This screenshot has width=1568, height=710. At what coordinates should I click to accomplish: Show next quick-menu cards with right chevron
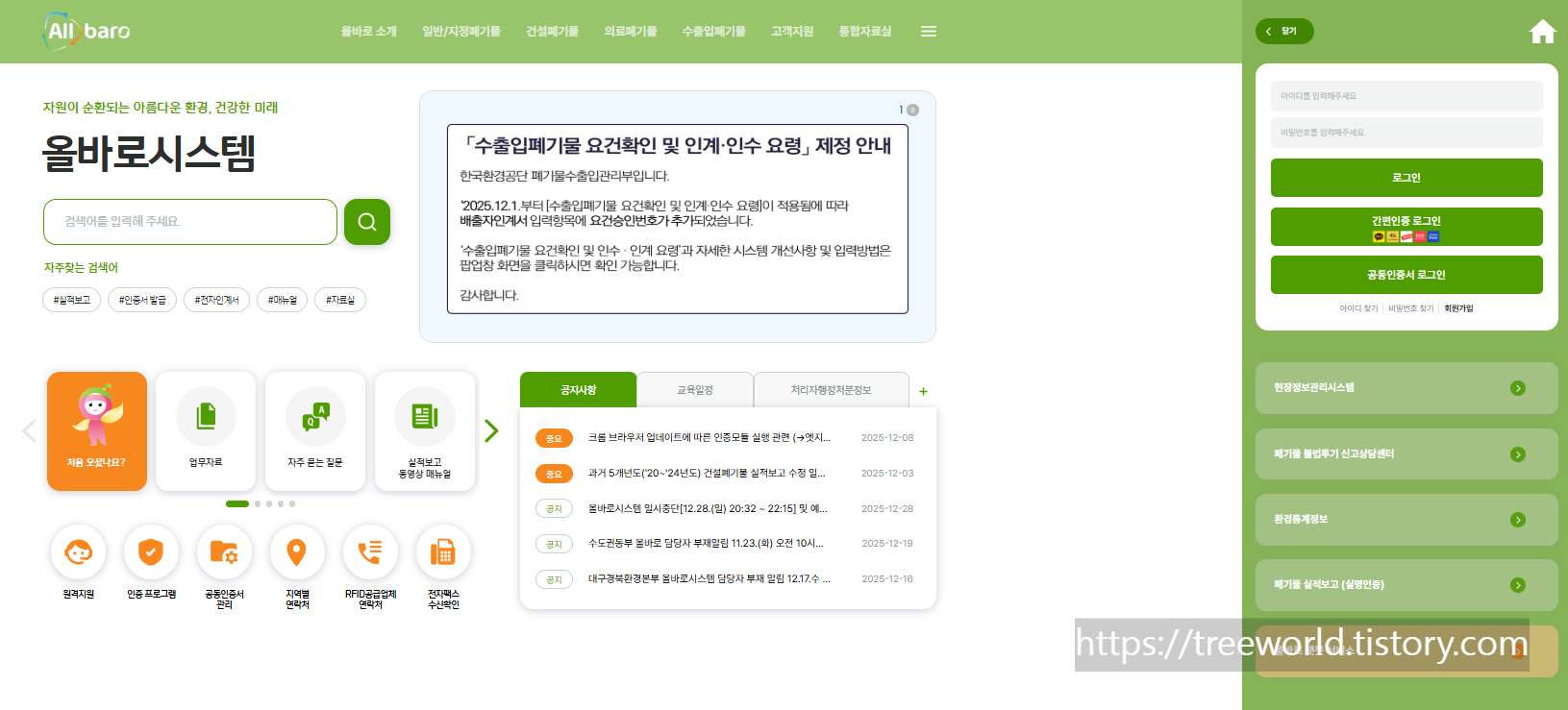[x=491, y=430]
